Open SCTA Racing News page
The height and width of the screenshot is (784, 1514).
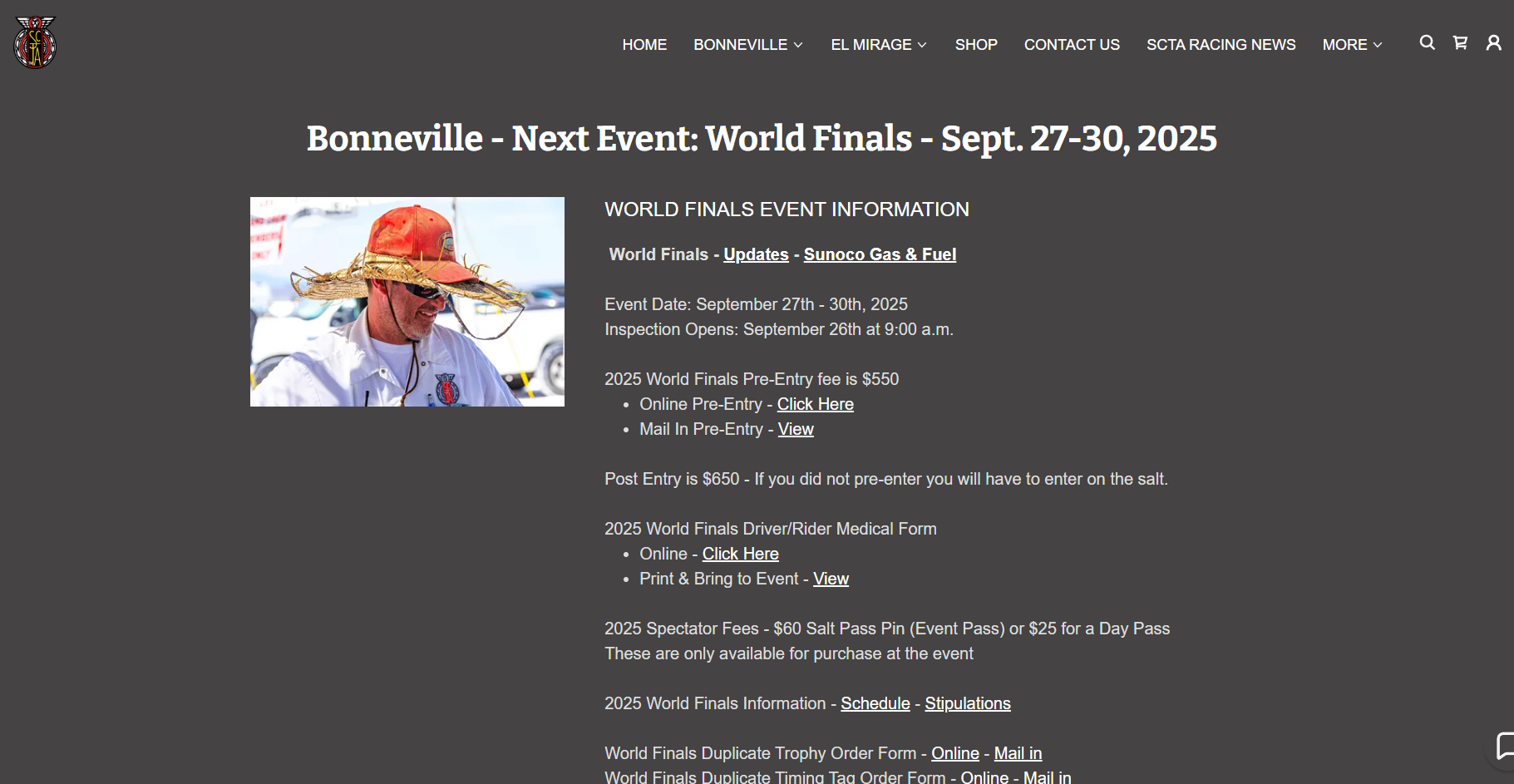1221,45
